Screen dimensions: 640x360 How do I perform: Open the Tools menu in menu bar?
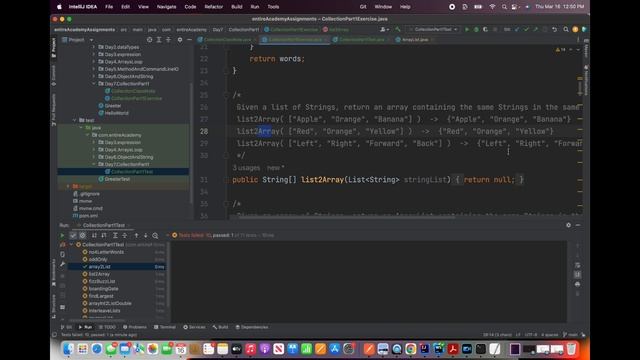click(273, 7)
